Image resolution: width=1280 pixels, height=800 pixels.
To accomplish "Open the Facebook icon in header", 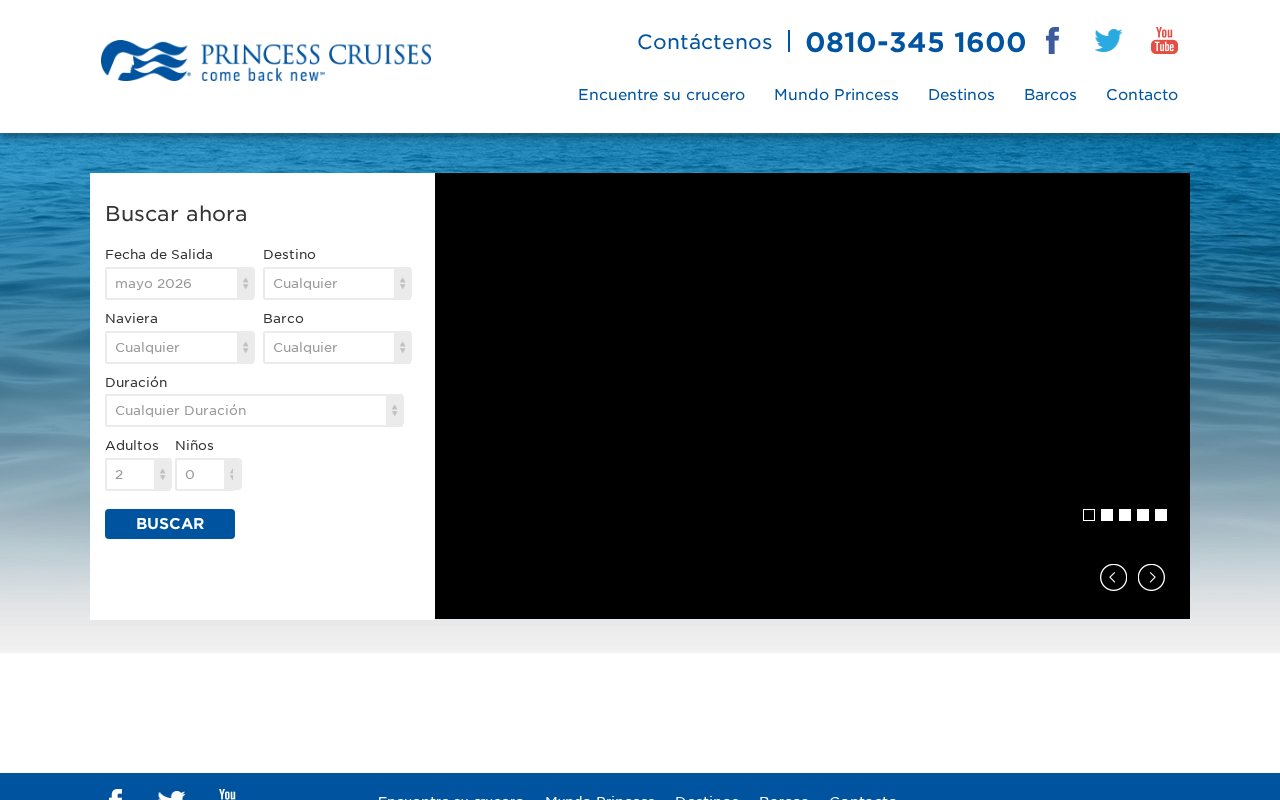I will click(1052, 41).
